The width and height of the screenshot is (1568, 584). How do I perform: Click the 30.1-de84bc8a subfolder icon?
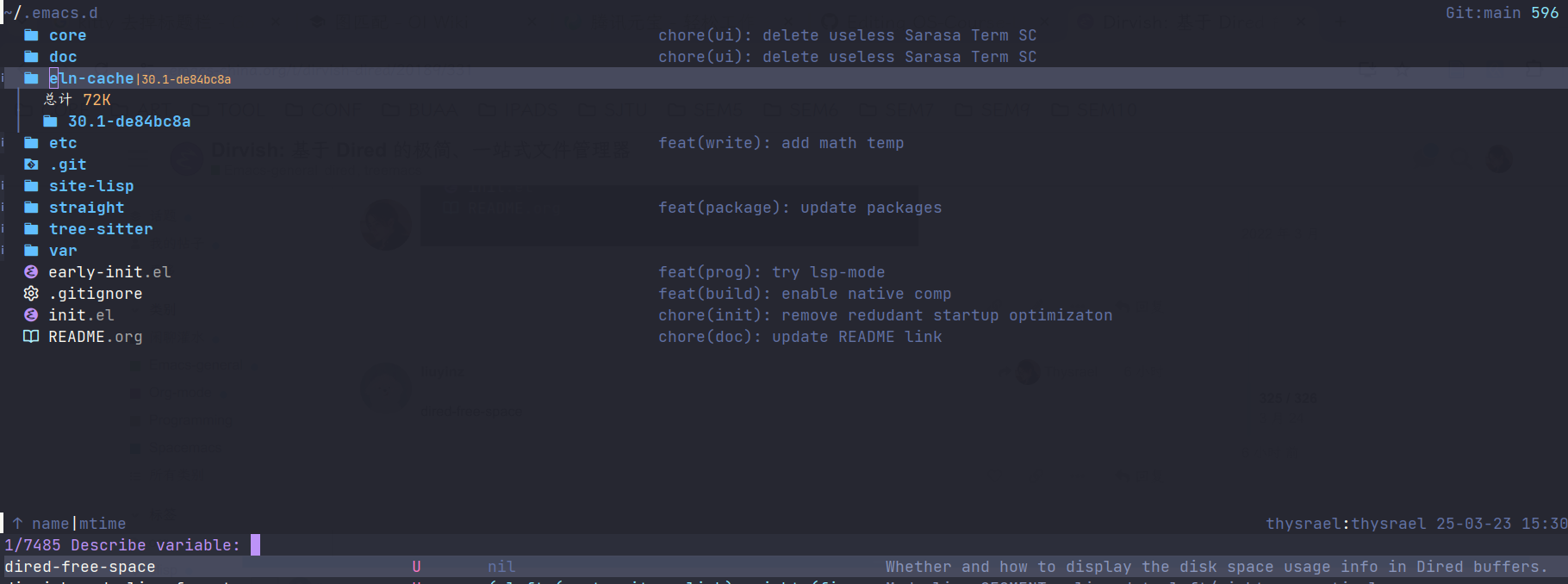tap(50, 121)
